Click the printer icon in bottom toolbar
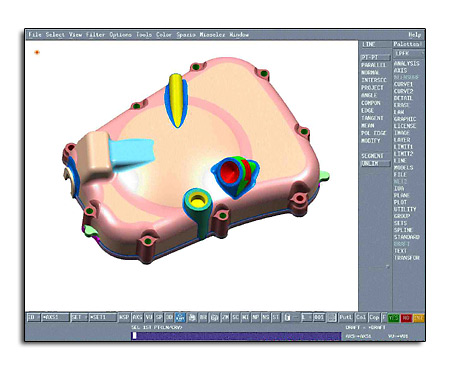Screen dimensions: 450x370 click(192, 317)
